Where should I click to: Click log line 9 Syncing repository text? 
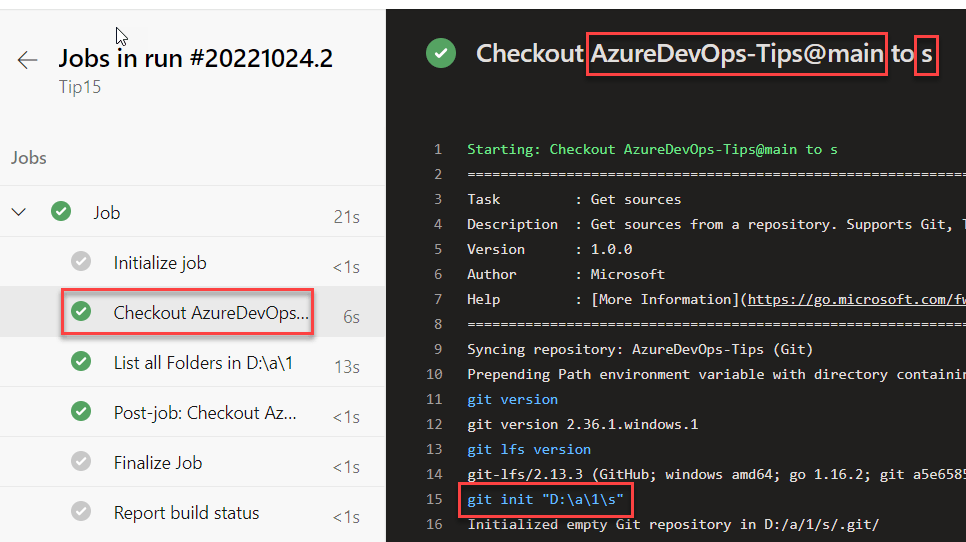[640, 349]
